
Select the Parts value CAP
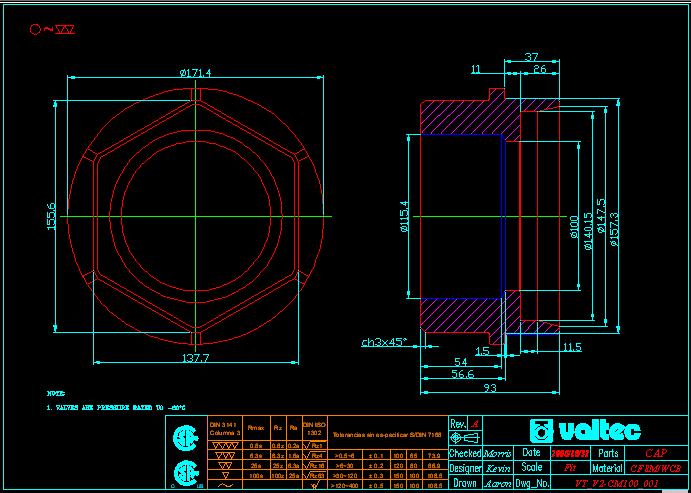(656, 453)
